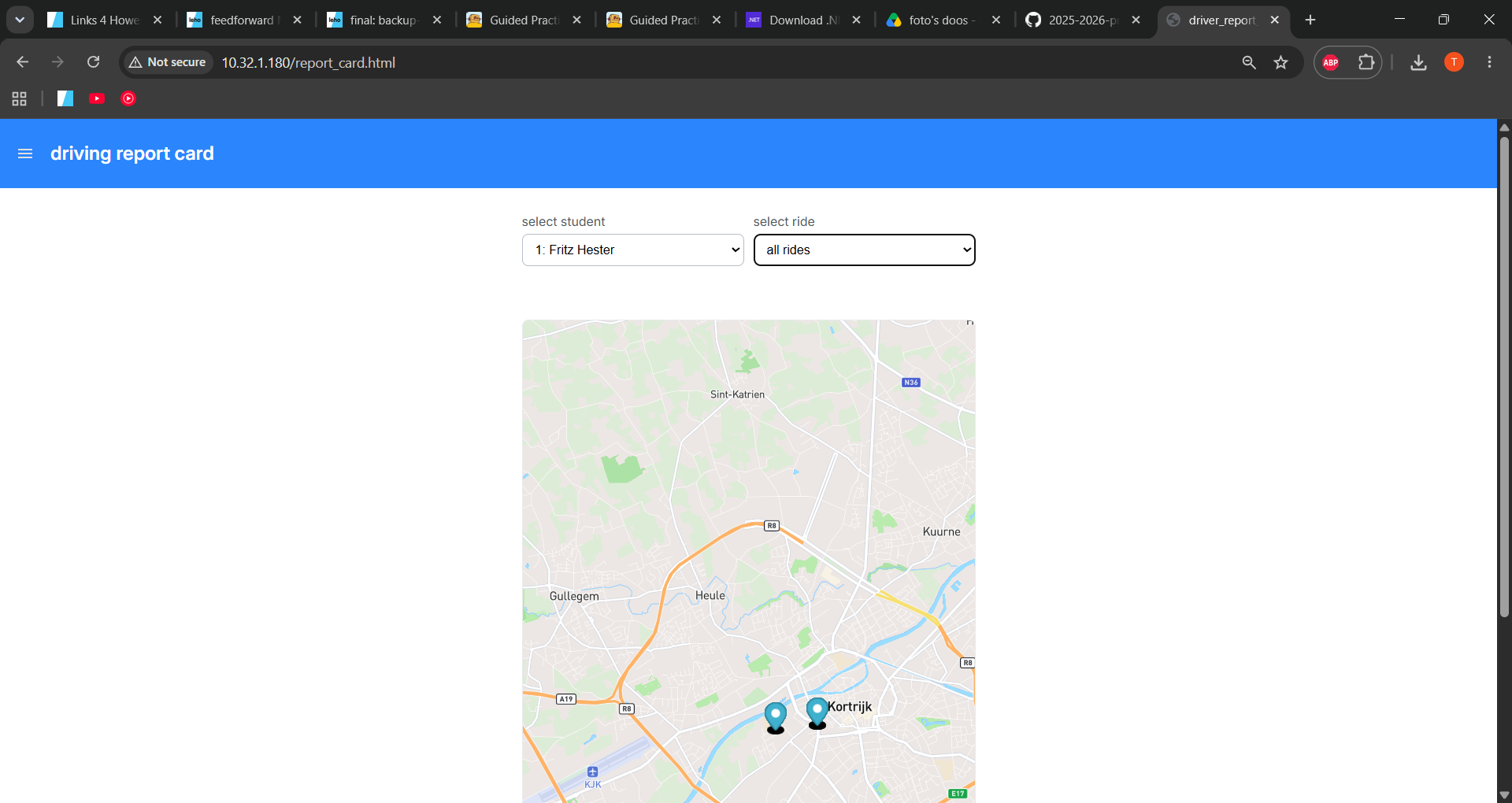Open Chrome three-dot menu
The height and width of the screenshot is (803, 1512).
[1489, 62]
